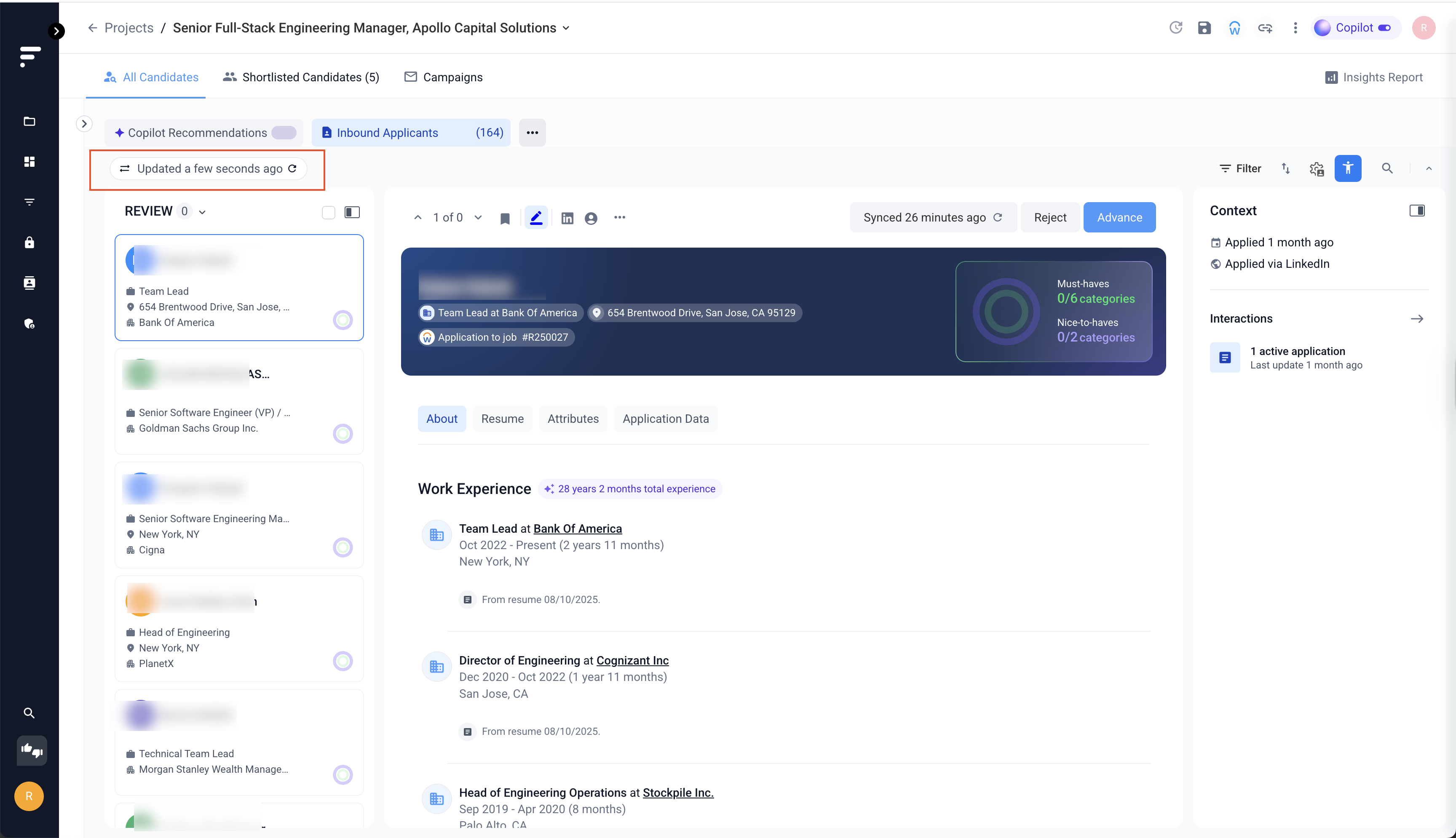Expand the left sidebar with arrow button
Viewport: 1456px width, 838px height.
point(56,31)
